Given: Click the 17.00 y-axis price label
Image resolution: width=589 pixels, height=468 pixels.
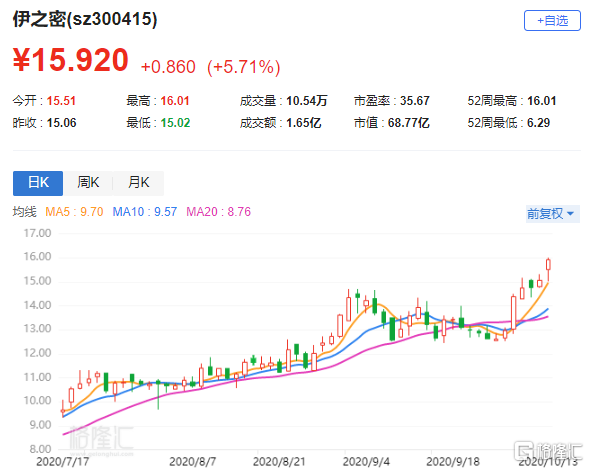Looking at the screenshot, I should coord(37,233).
